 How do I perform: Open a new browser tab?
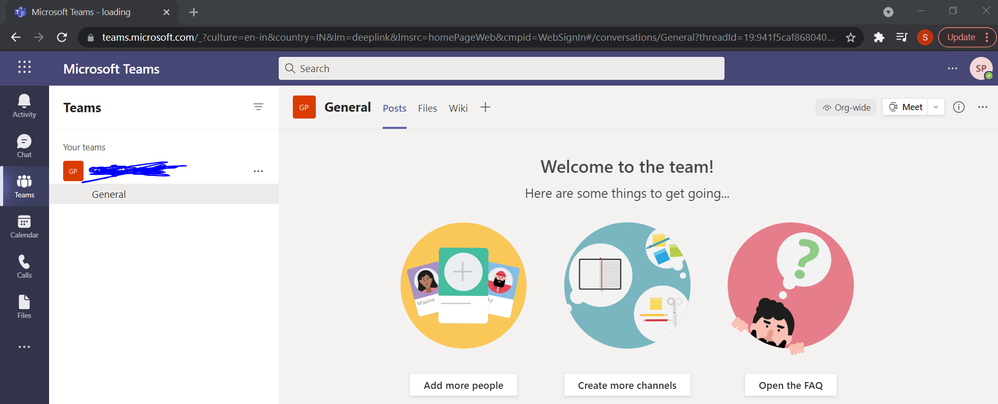[x=193, y=12]
